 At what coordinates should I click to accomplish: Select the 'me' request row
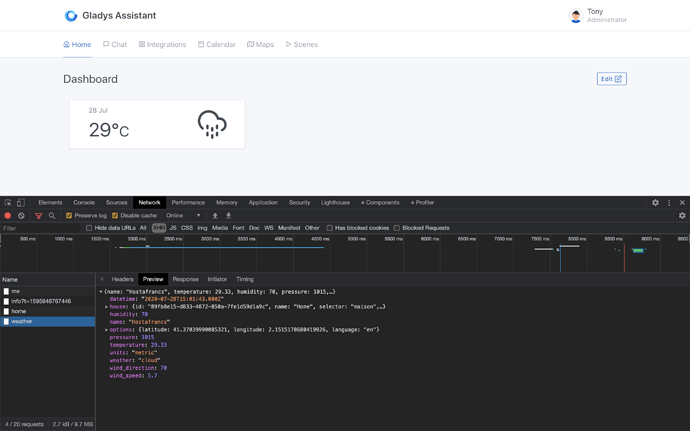48,291
